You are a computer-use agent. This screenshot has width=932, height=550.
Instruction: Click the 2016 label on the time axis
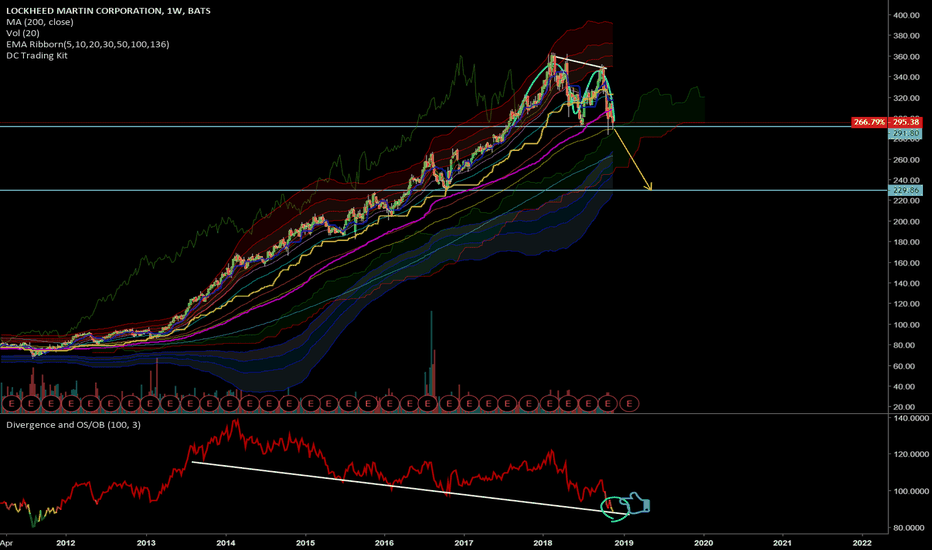(385, 542)
